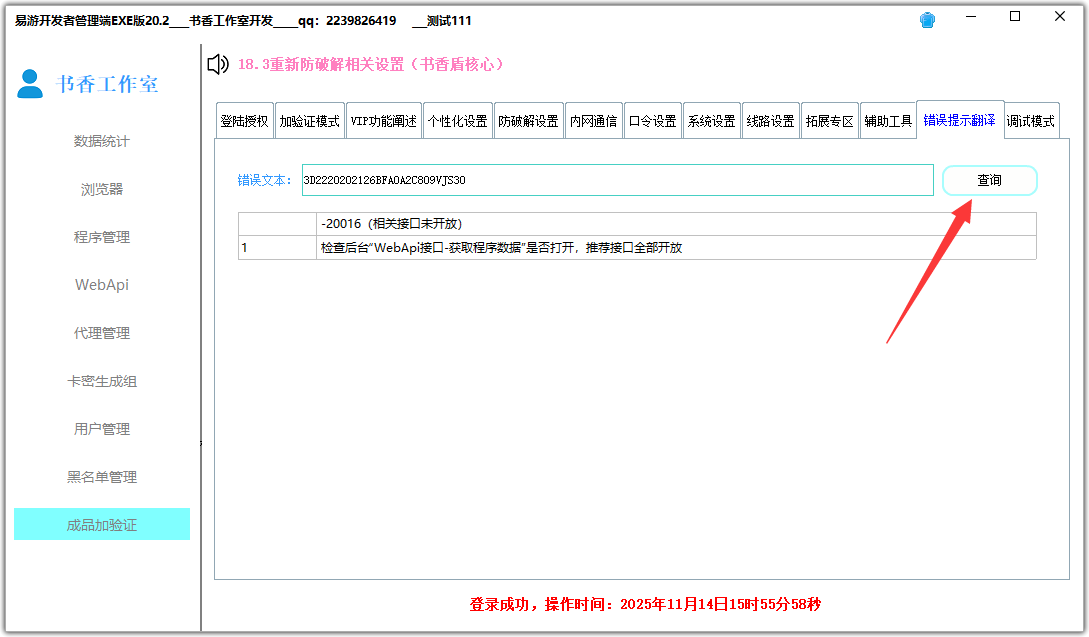Click the 查询 query button
The image size is (1089, 637).
(989, 180)
